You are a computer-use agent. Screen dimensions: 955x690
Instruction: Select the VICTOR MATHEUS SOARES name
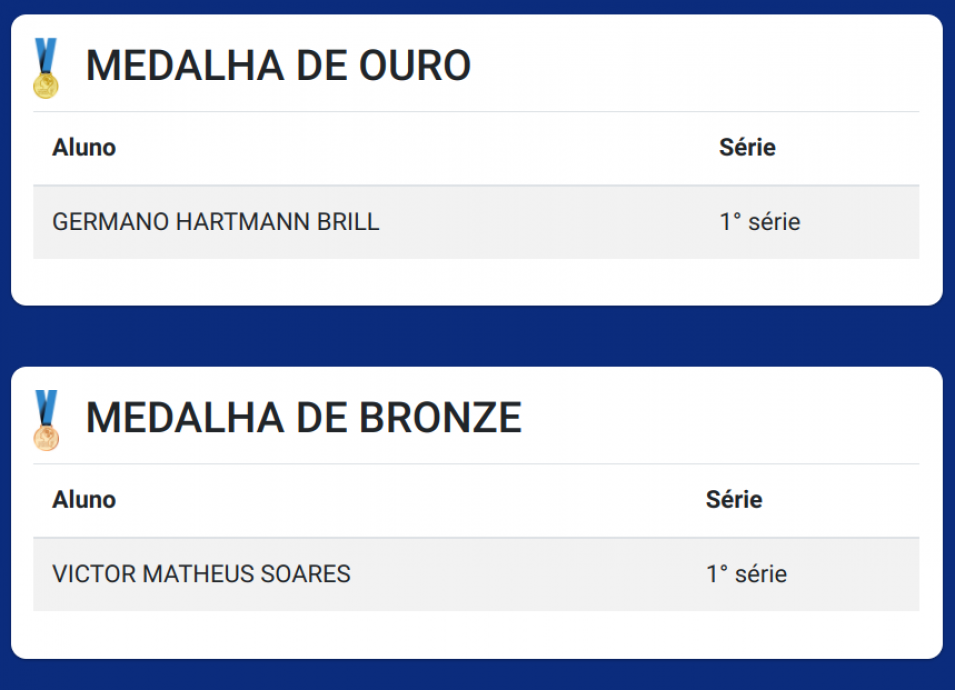[x=202, y=574]
